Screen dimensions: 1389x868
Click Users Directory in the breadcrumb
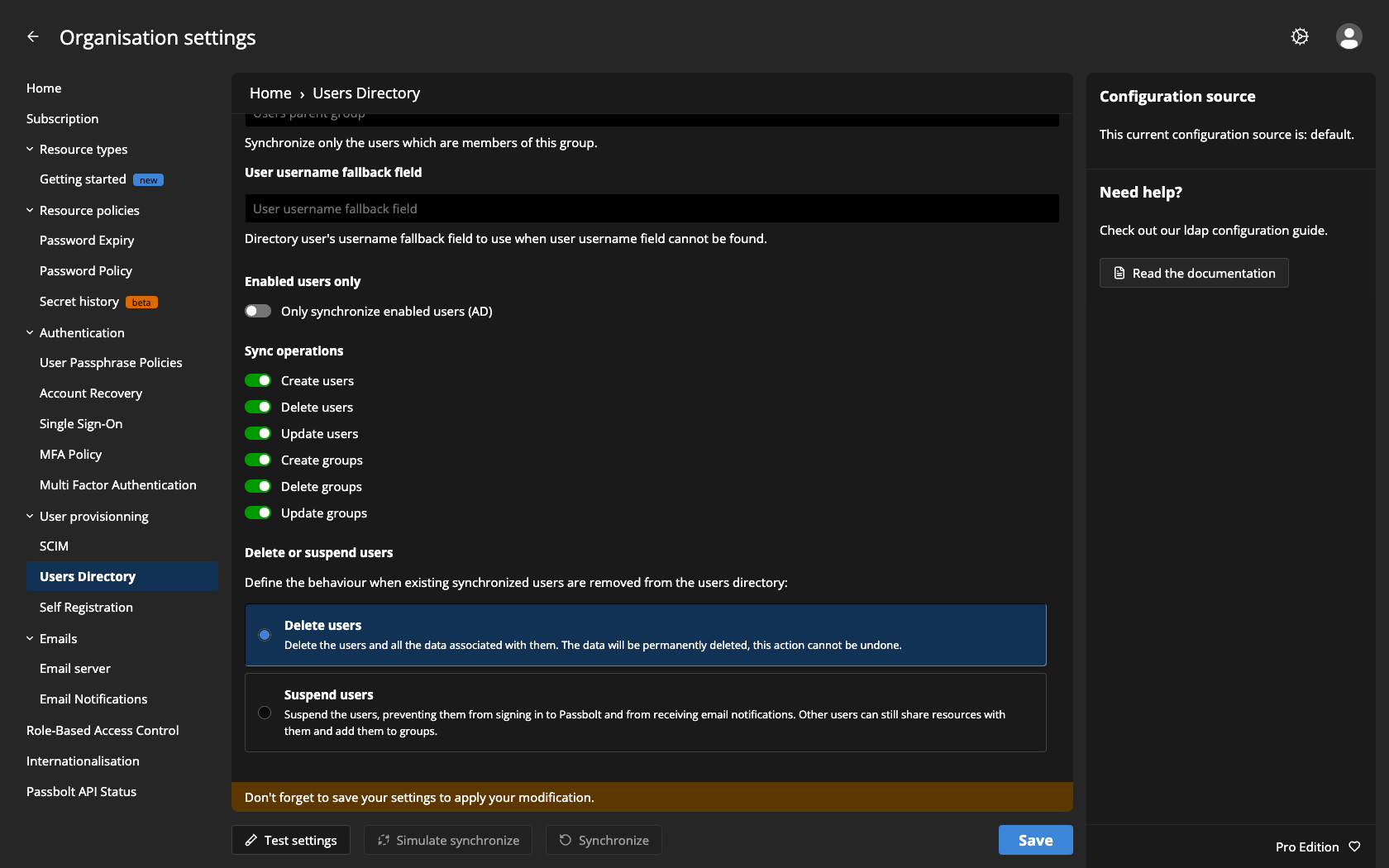click(366, 93)
